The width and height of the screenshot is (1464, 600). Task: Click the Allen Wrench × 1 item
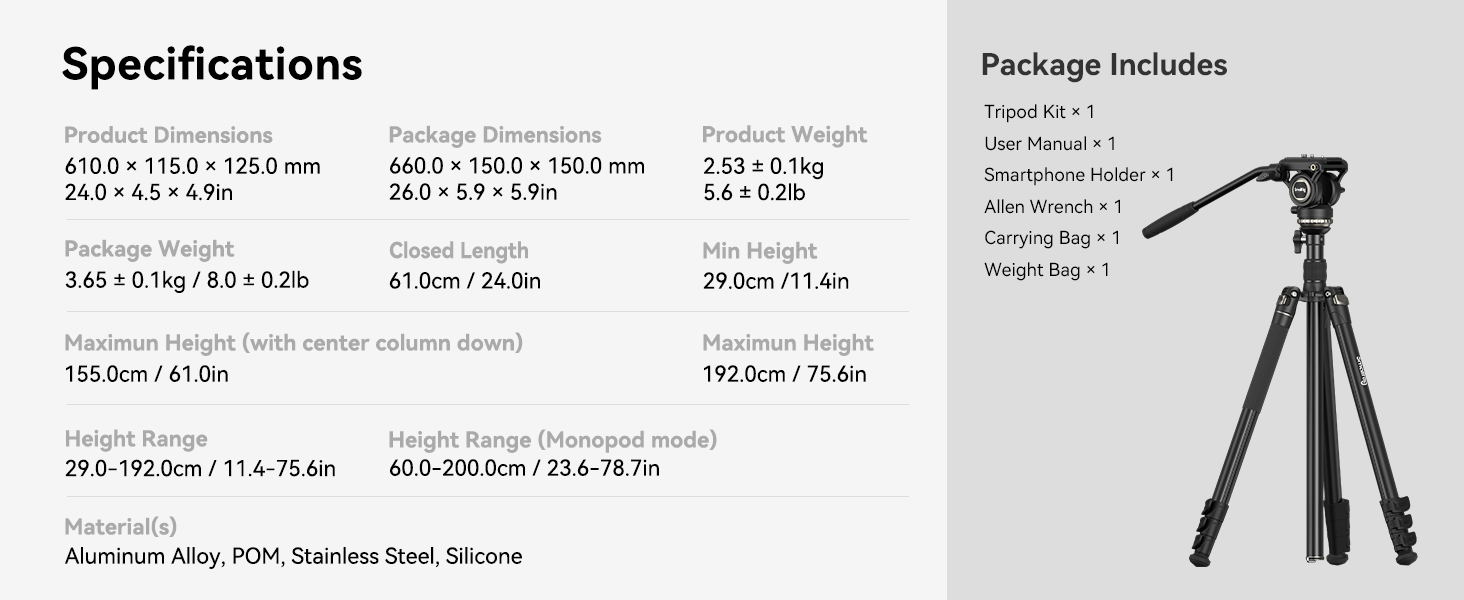coord(1053,207)
